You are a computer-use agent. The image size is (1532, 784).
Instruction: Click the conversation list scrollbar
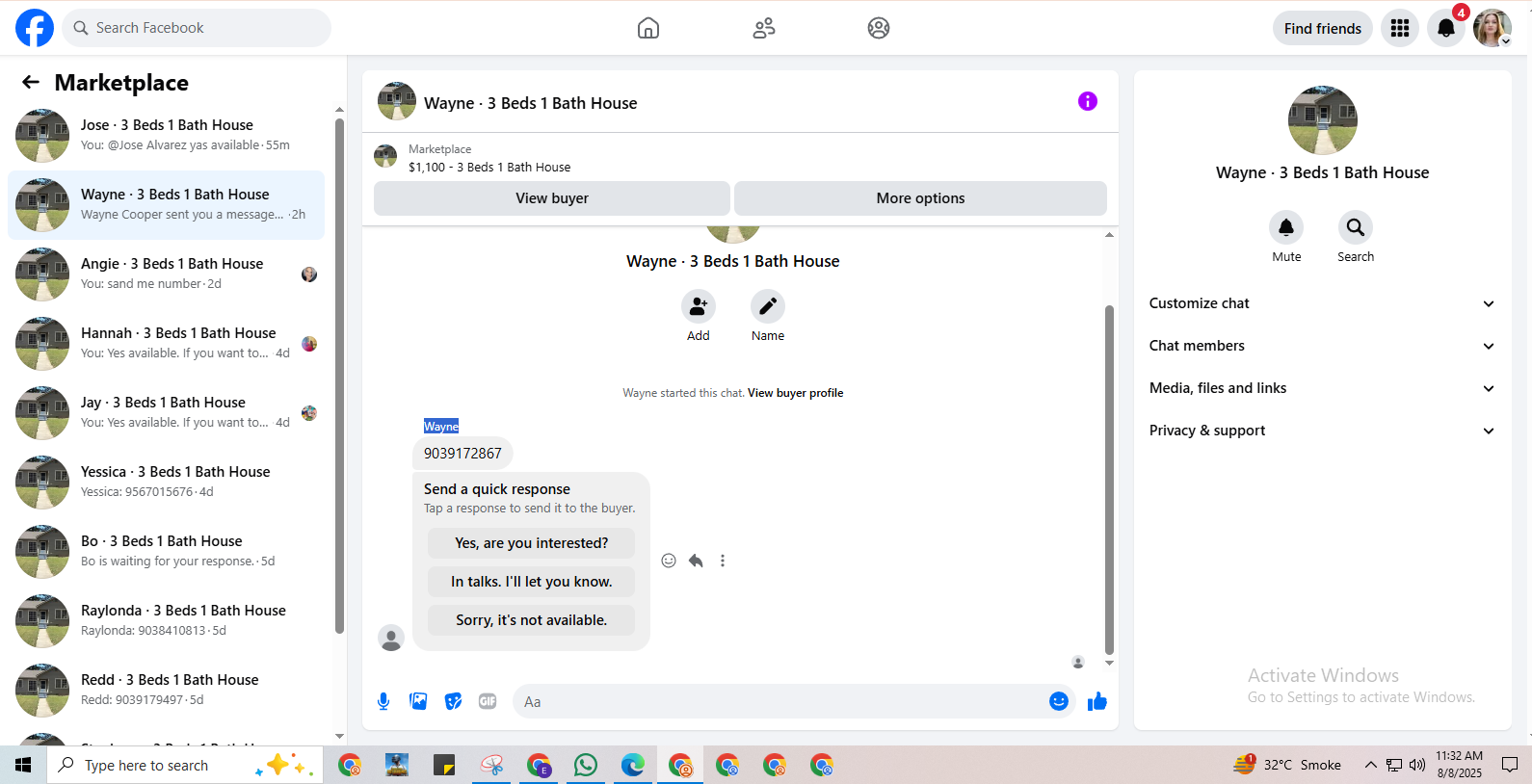click(339, 376)
